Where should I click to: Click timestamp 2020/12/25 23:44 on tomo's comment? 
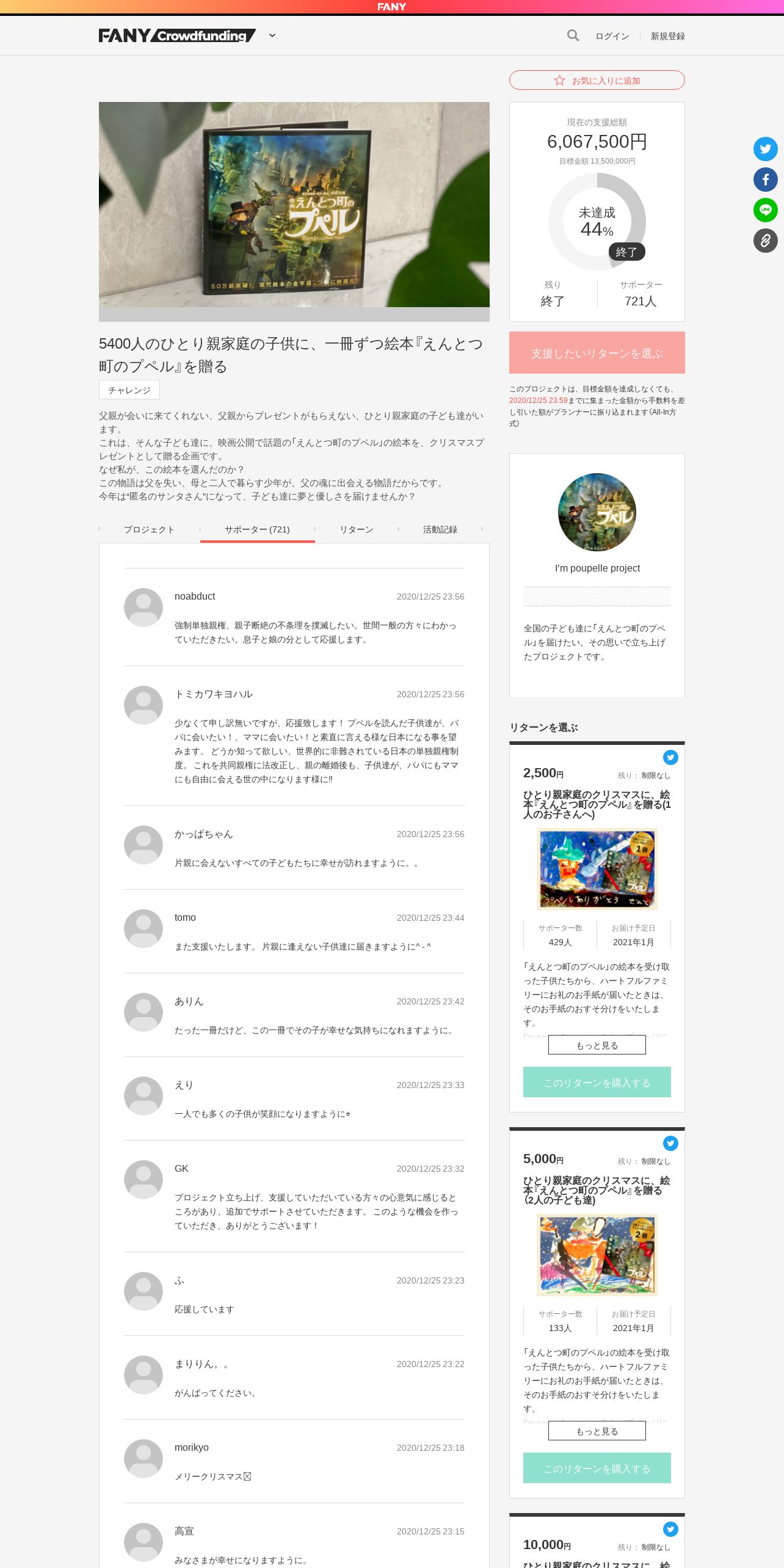tap(430, 918)
